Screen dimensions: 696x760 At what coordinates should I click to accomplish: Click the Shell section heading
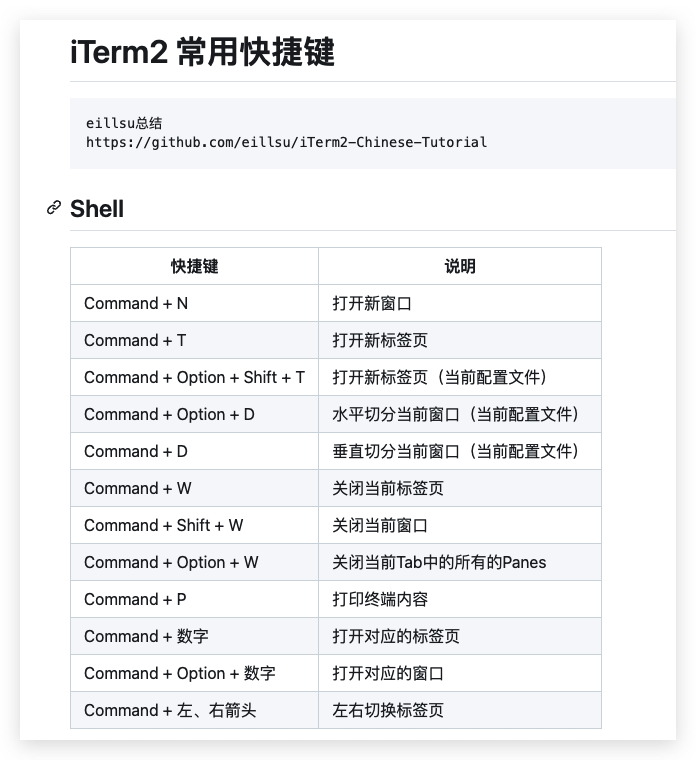(x=97, y=209)
